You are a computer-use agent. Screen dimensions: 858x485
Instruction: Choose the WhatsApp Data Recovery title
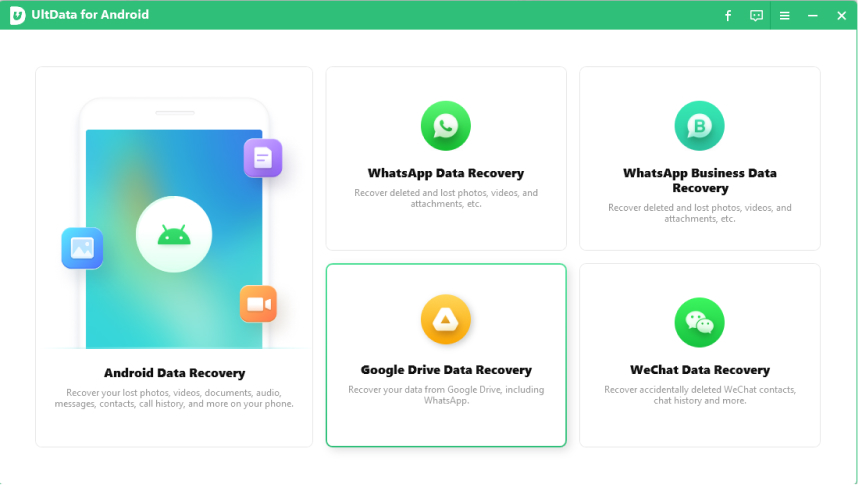(446, 173)
